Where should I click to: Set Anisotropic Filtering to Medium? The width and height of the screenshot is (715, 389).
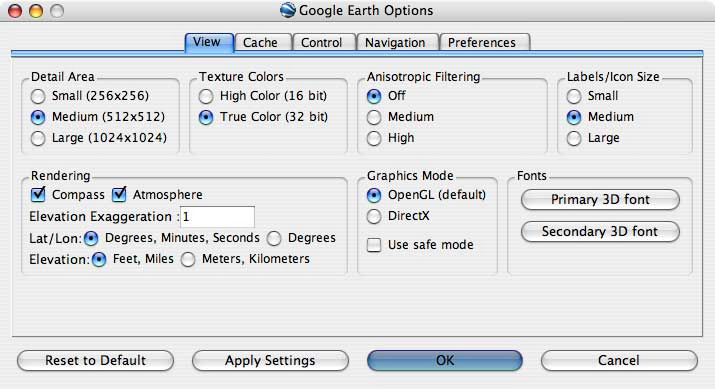pos(374,117)
